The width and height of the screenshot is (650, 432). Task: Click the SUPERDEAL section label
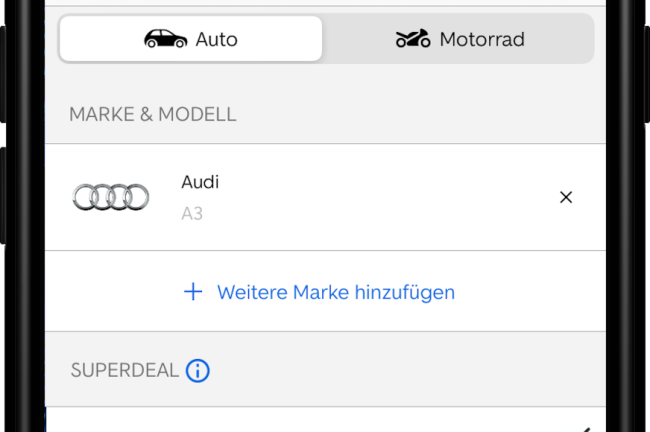click(x=124, y=371)
